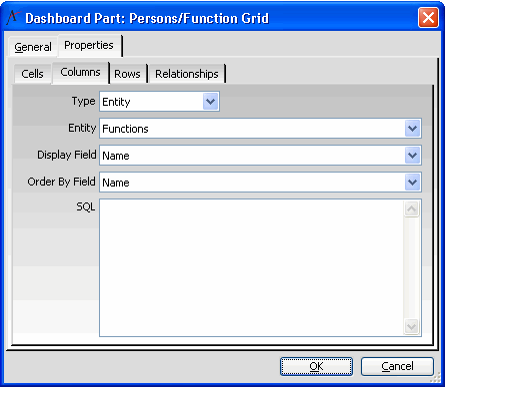Select the Properties tab
Viewport: 528px width, 399px height.
(89, 45)
